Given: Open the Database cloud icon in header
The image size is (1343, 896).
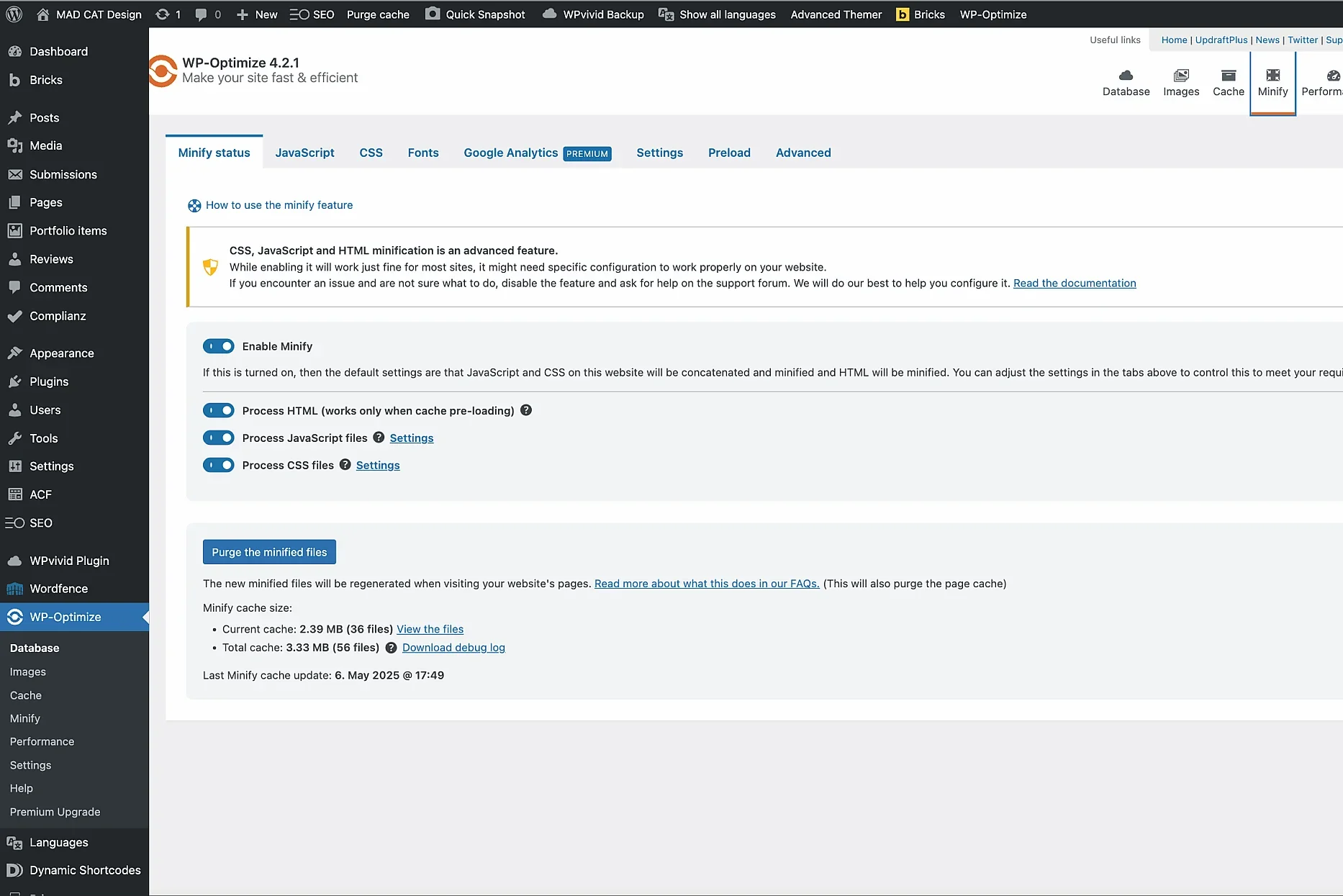Looking at the screenshot, I should pos(1126,75).
